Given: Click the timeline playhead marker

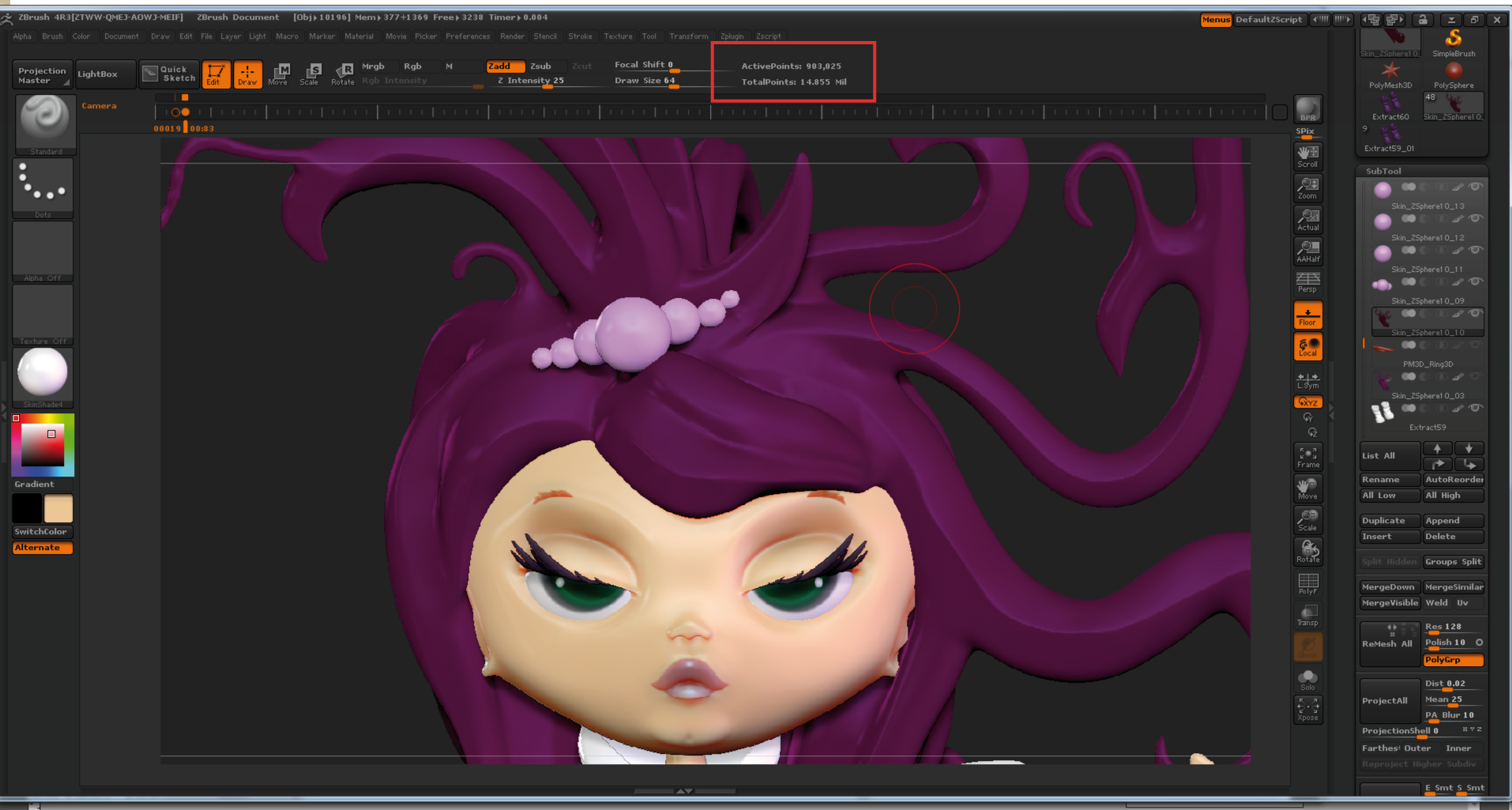Looking at the screenshot, I should click(x=186, y=112).
